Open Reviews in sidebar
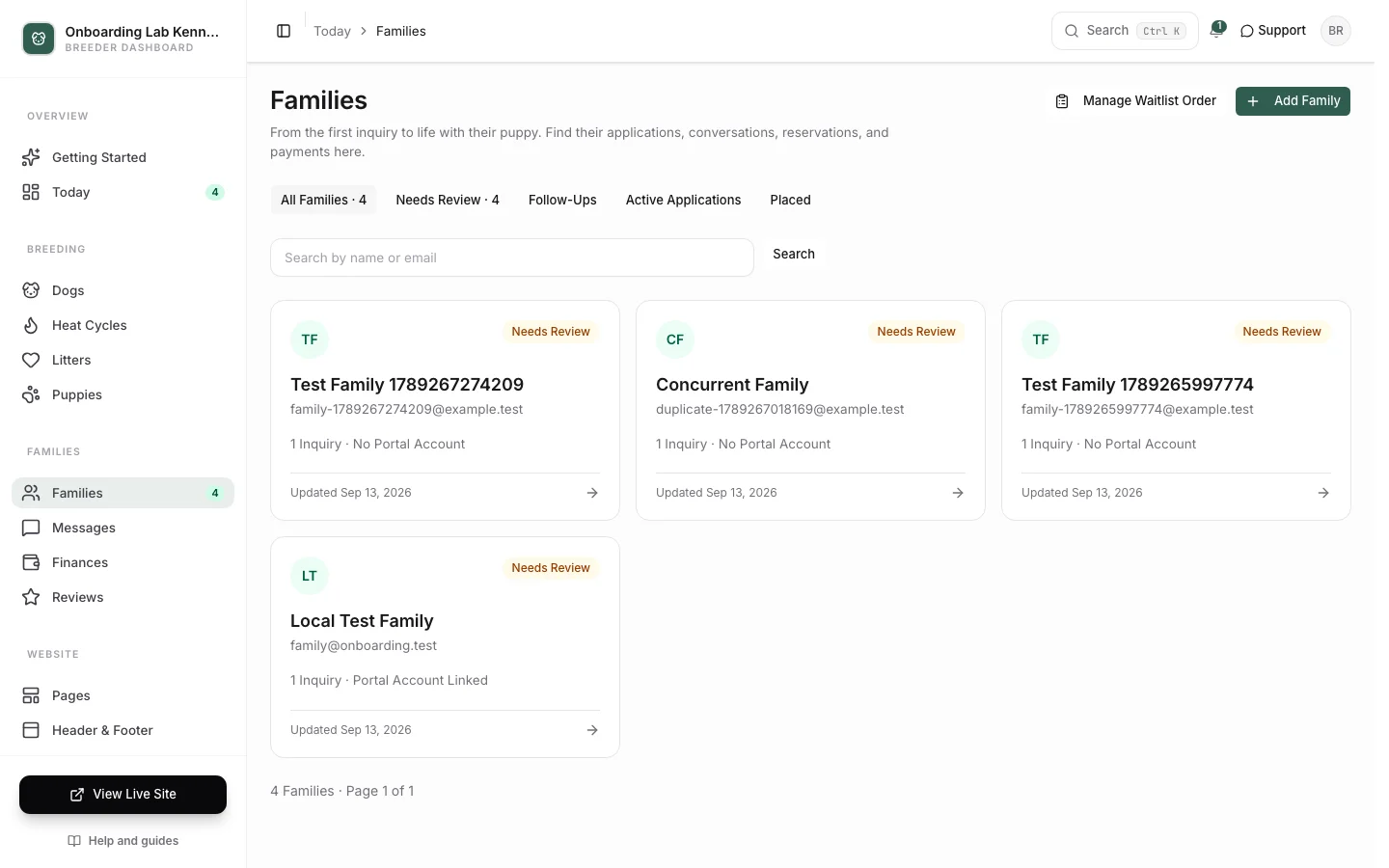The width and height of the screenshot is (1389, 868). point(123,597)
